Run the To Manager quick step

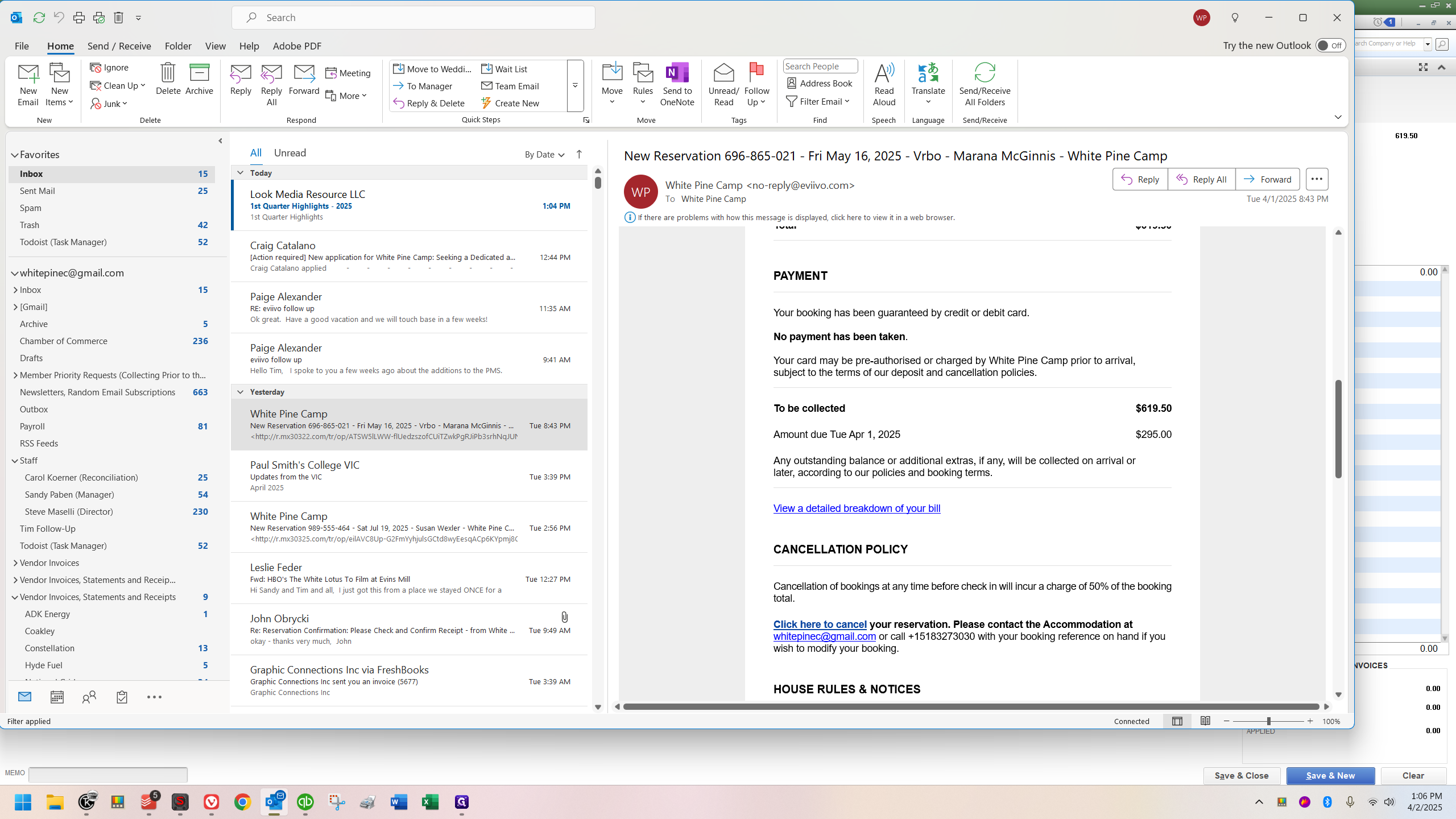tap(423, 86)
